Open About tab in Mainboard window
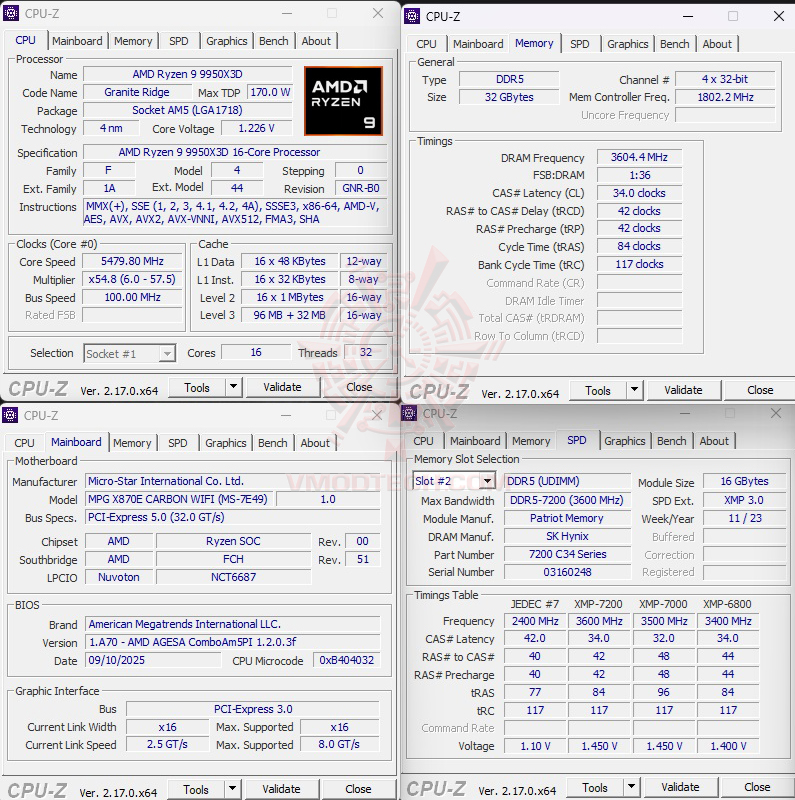The image size is (795, 800). [315, 443]
